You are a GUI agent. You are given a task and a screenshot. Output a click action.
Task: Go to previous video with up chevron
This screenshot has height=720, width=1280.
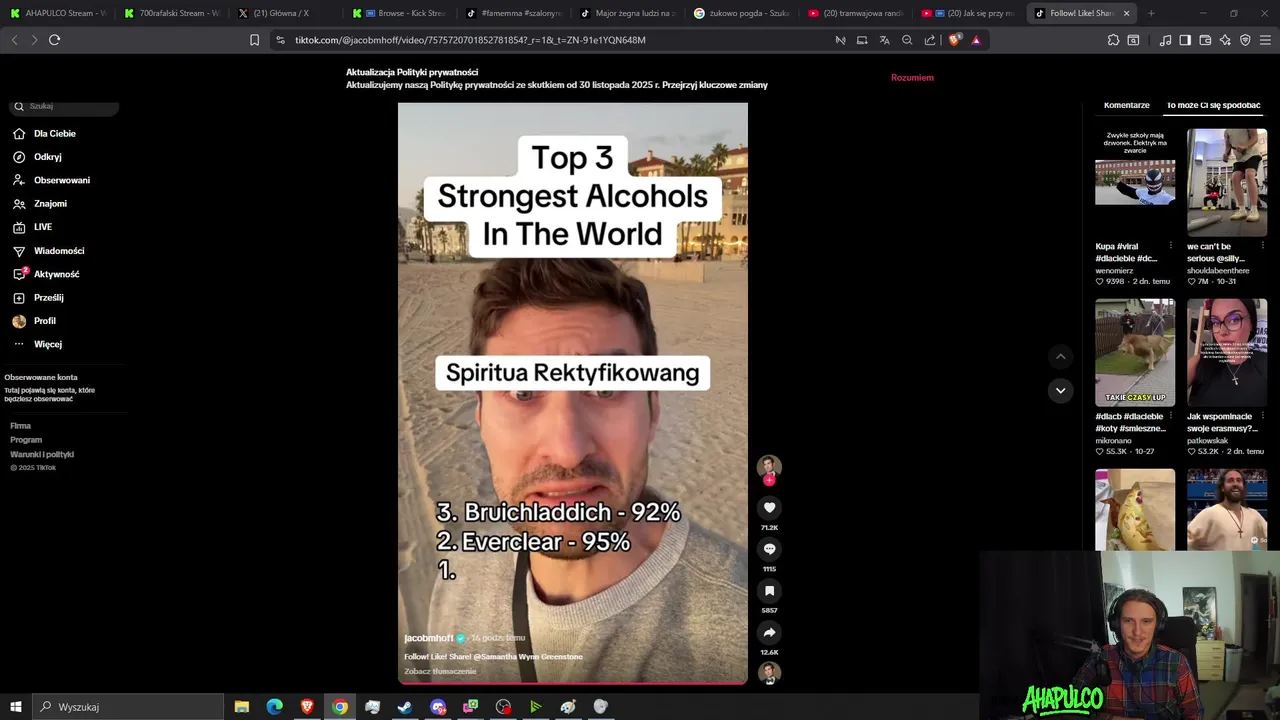click(x=1061, y=357)
